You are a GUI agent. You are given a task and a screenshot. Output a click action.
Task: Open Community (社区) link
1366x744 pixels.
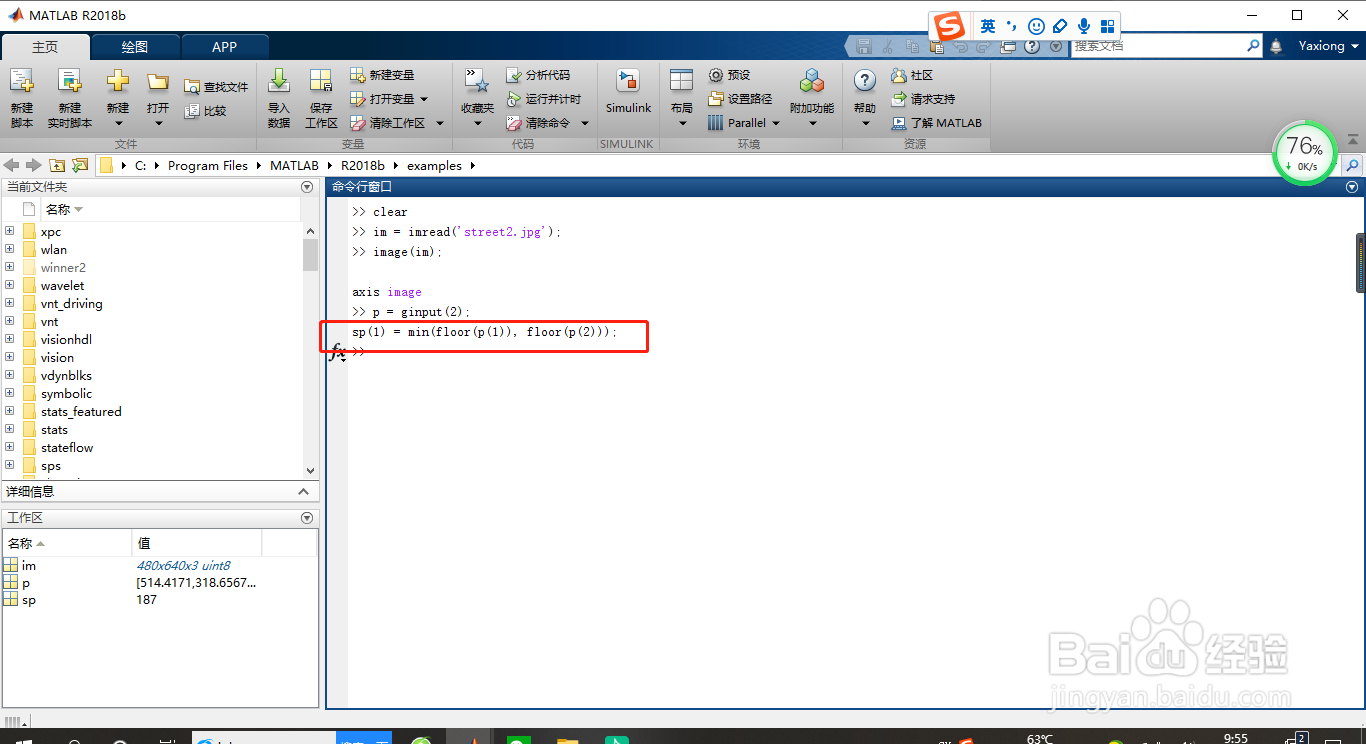click(911, 75)
